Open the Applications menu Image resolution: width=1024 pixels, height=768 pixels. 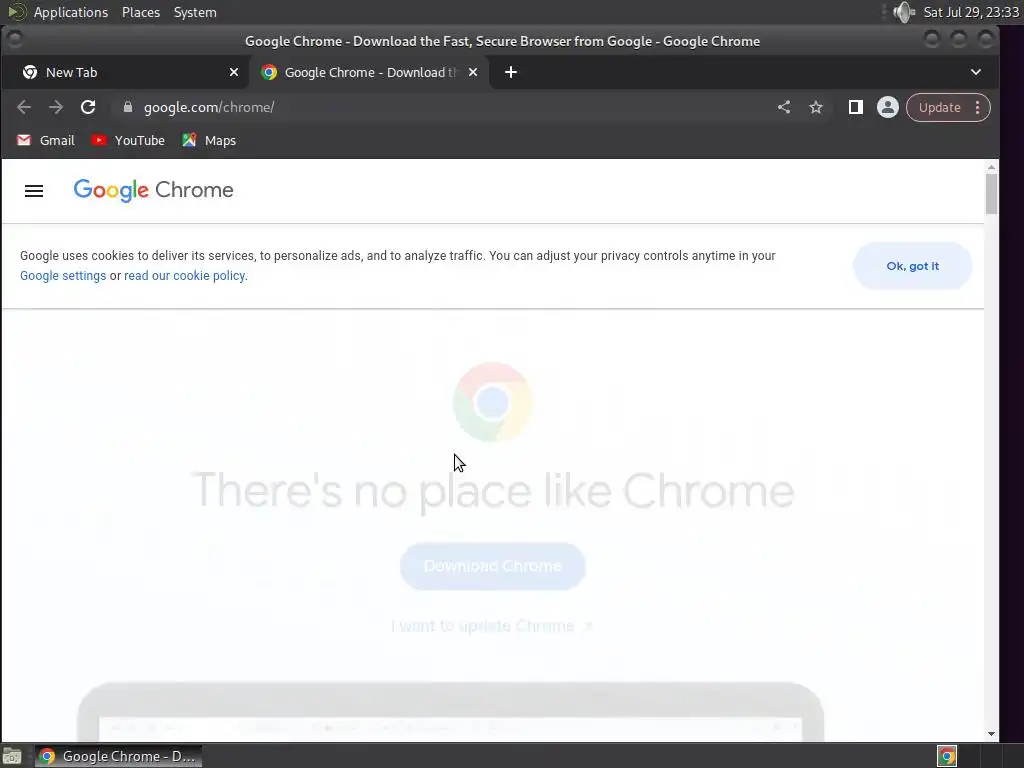tap(71, 12)
